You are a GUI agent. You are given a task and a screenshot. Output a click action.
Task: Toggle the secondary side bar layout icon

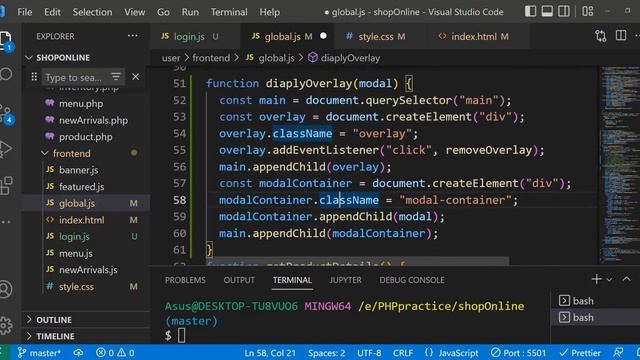[564, 11]
